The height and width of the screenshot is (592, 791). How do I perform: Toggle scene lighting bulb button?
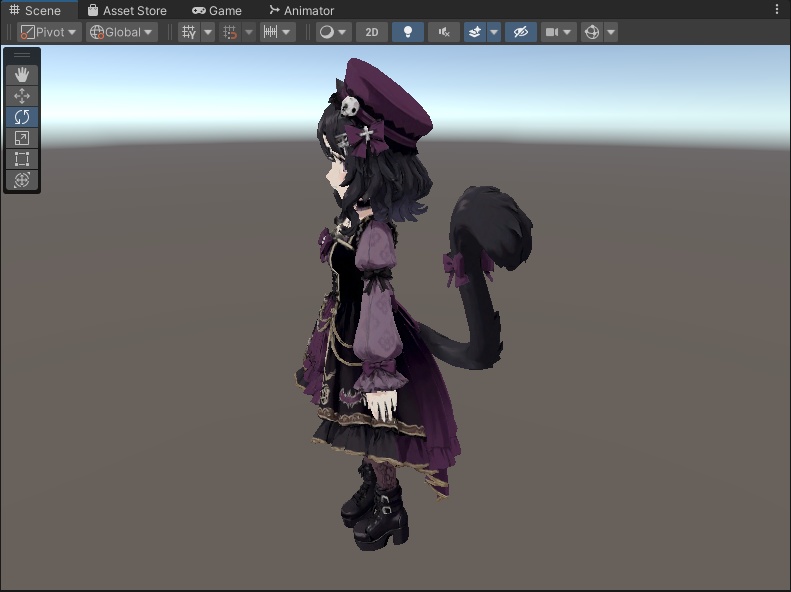coord(408,32)
